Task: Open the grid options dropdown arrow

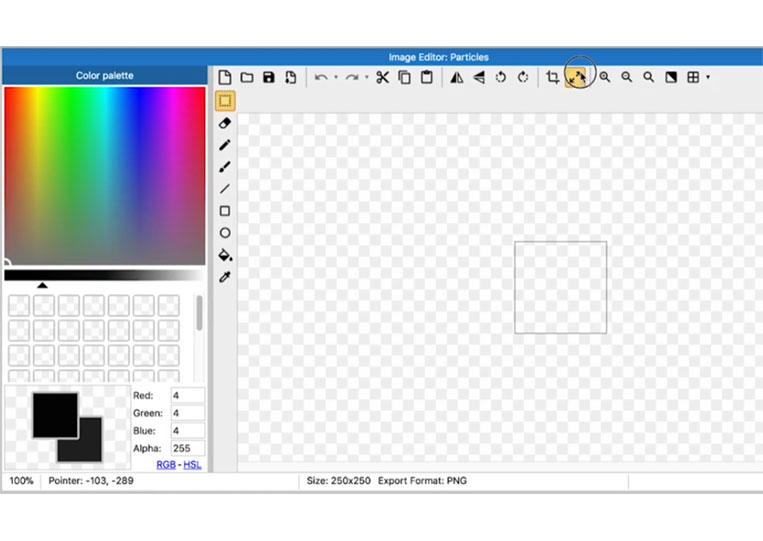Action: (708, 77)
